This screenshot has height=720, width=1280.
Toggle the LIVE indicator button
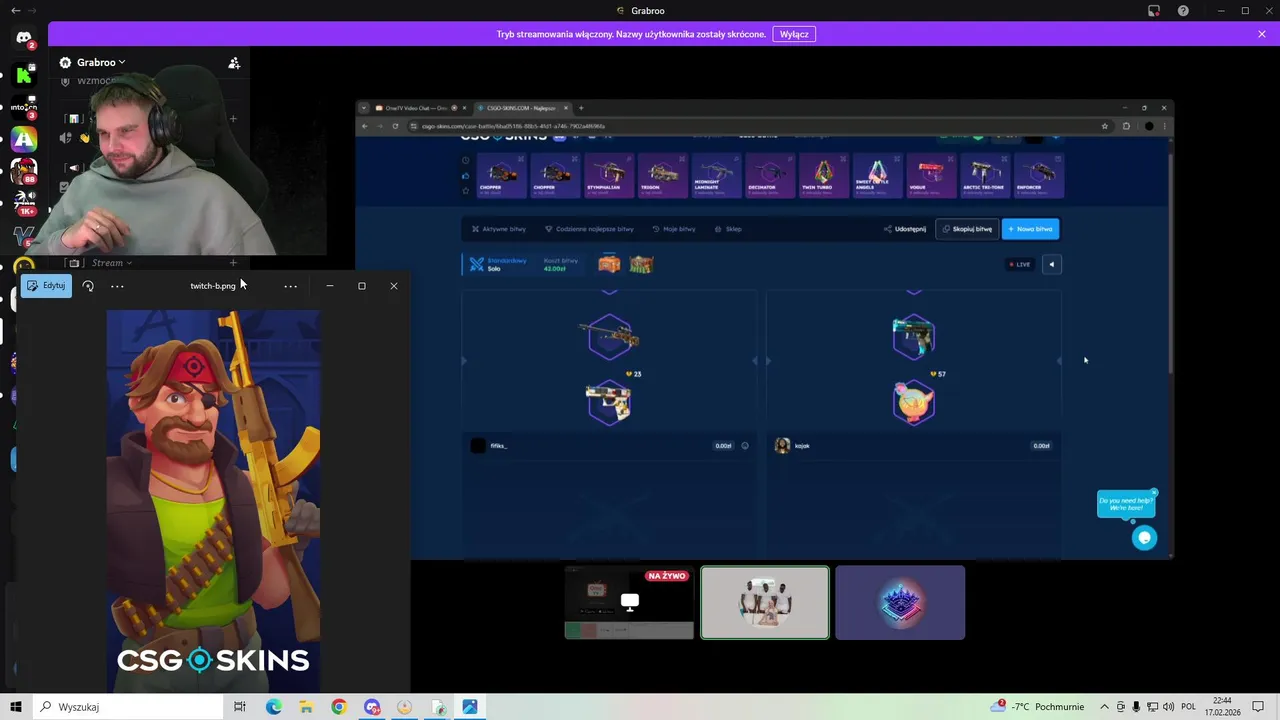[1020, 264]
